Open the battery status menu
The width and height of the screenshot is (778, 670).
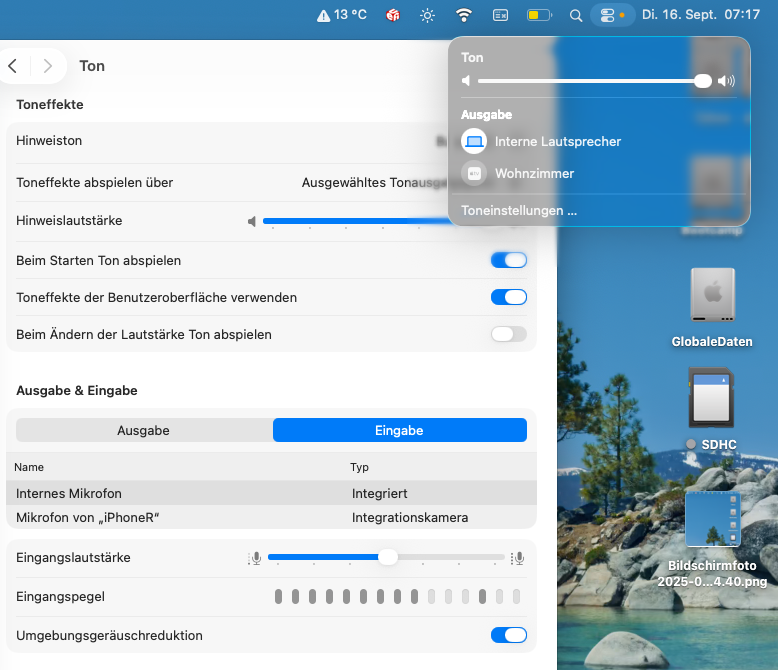point(539,15)
